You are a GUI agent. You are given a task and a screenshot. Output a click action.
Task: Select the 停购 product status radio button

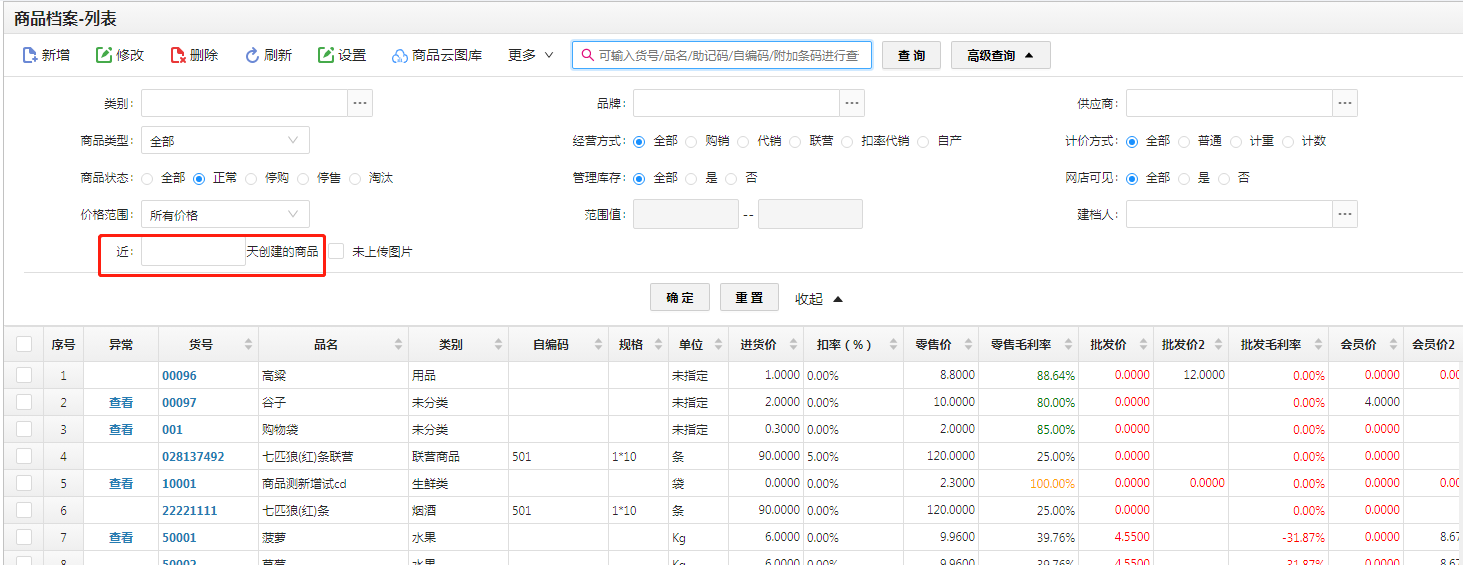pyautogui.click(x=251, y=178)
